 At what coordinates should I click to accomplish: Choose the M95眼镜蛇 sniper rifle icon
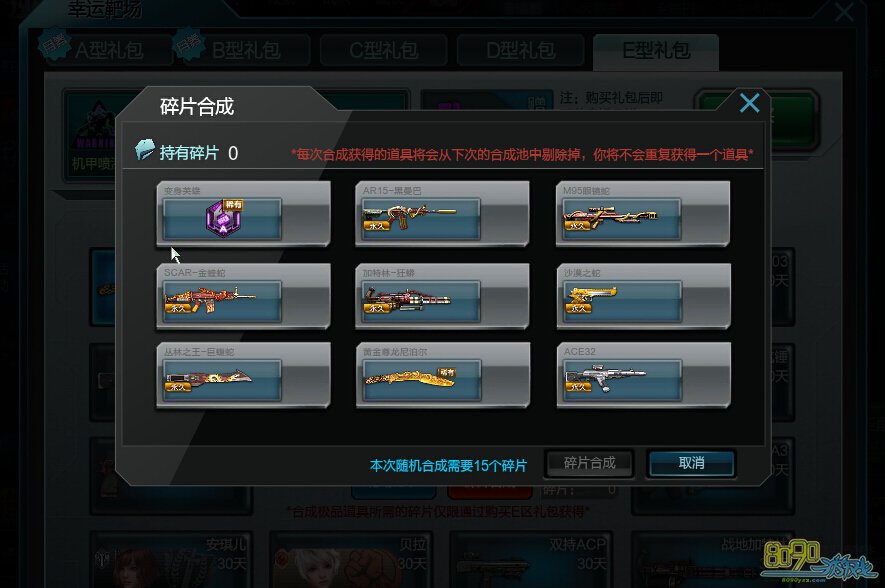611,217
